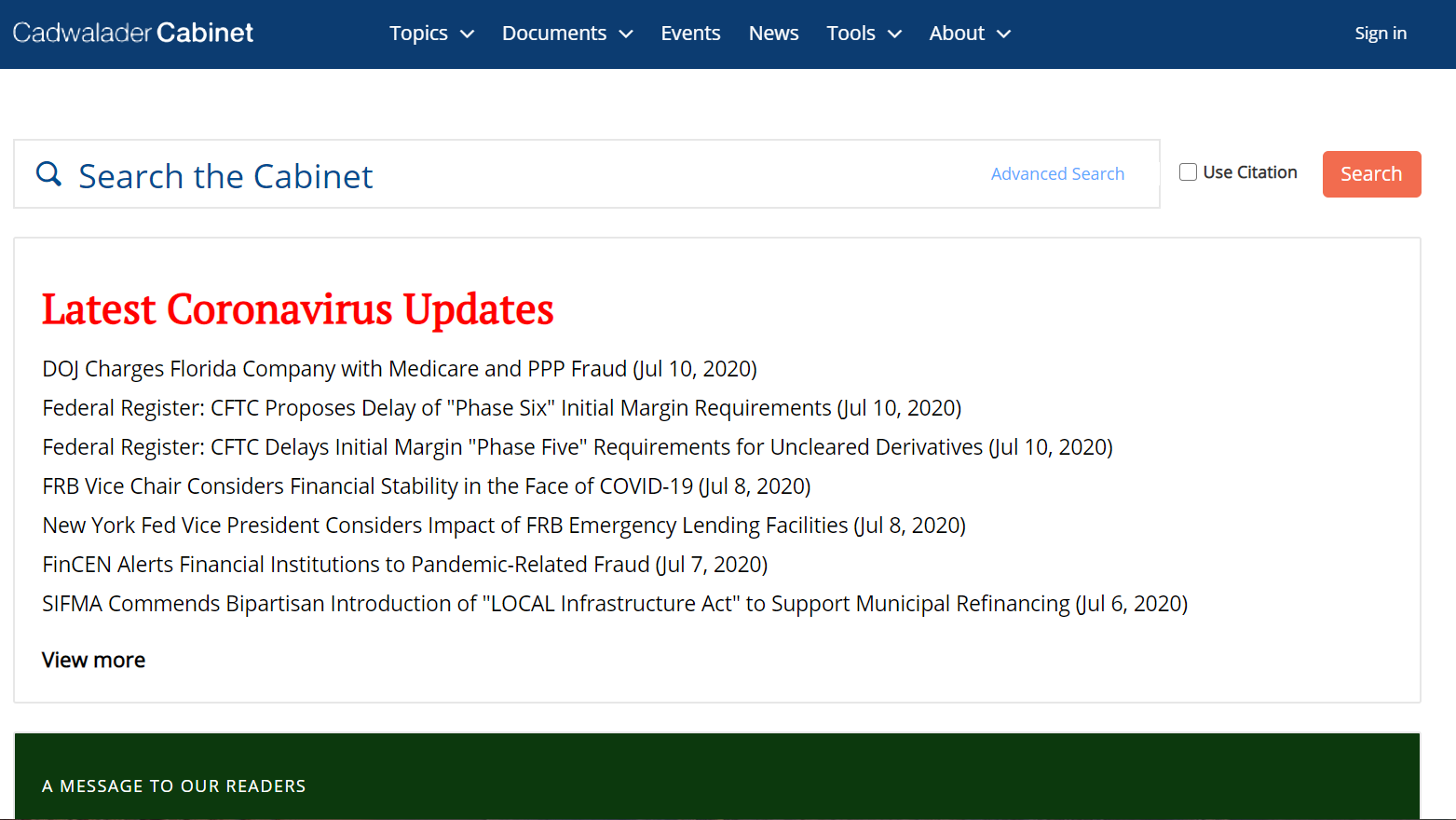Image resolution: width=1456 pixels, height=820 pixels.
Task: Open the News menu item
Action: [x=773, y=34]
